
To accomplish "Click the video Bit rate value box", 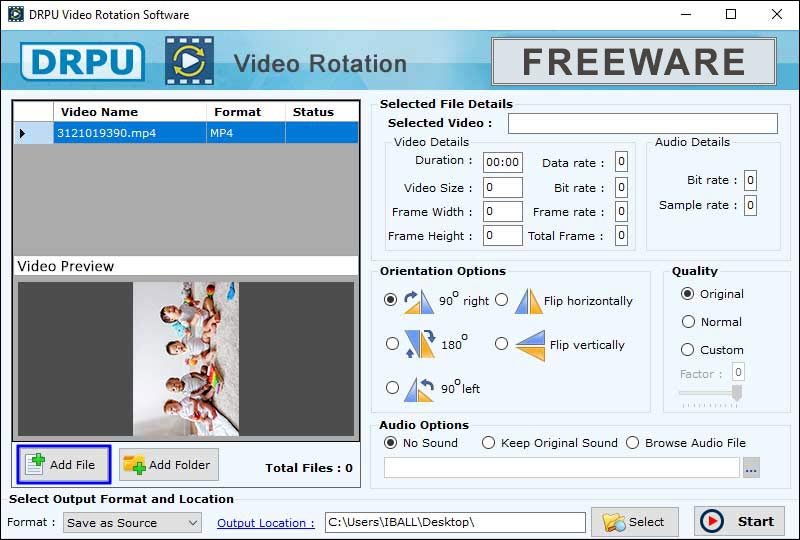I will (621, 187).
